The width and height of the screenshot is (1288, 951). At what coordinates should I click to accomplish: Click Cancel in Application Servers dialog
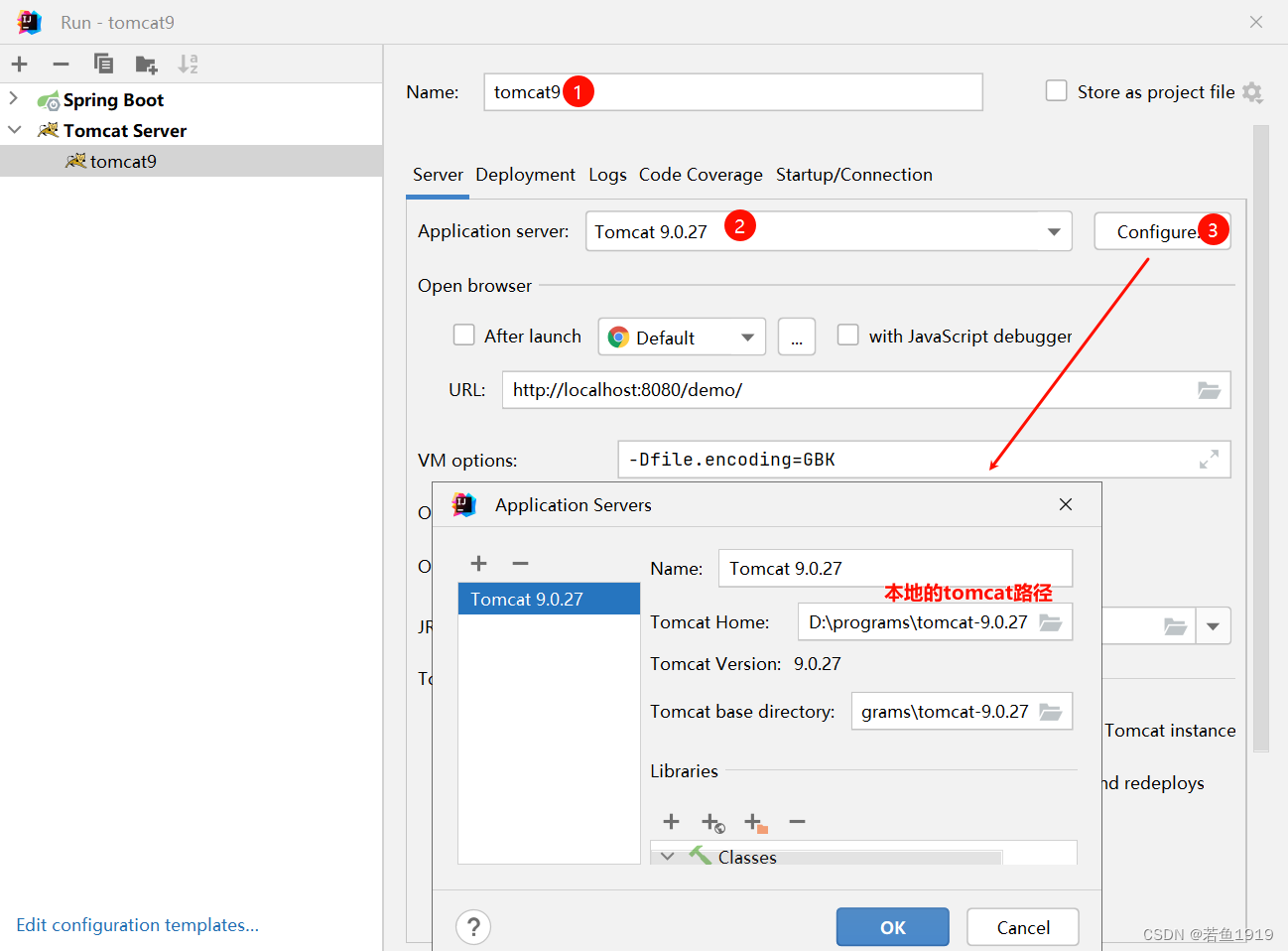tap(1023, 927)
